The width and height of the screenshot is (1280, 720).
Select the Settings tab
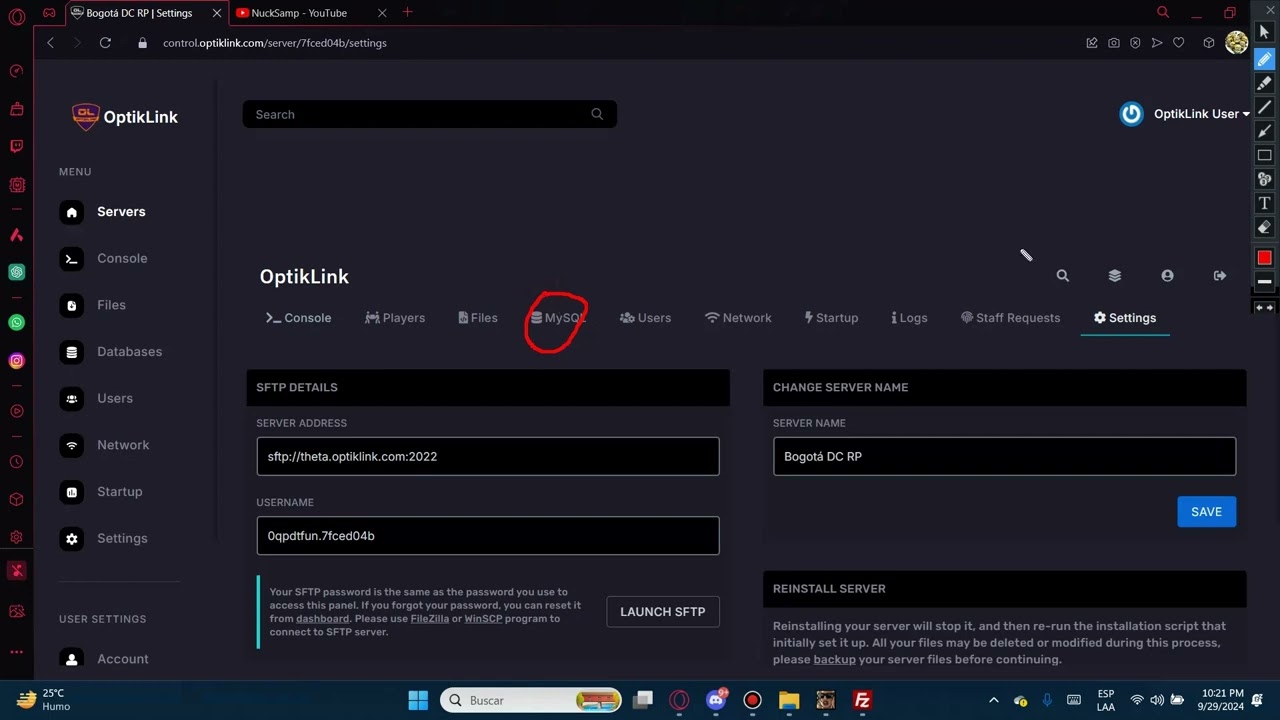[1125, 318]
